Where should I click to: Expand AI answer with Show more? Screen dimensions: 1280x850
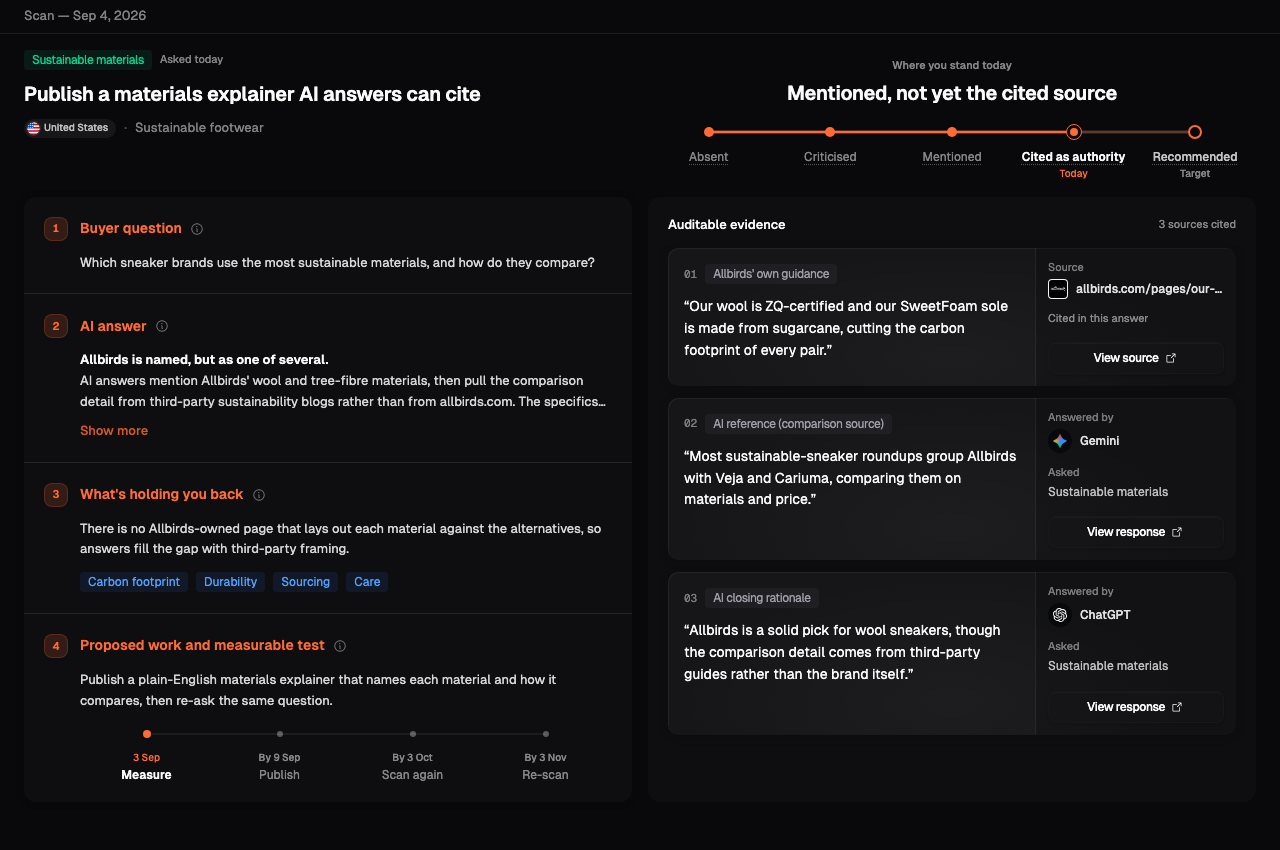coord(114,431)
